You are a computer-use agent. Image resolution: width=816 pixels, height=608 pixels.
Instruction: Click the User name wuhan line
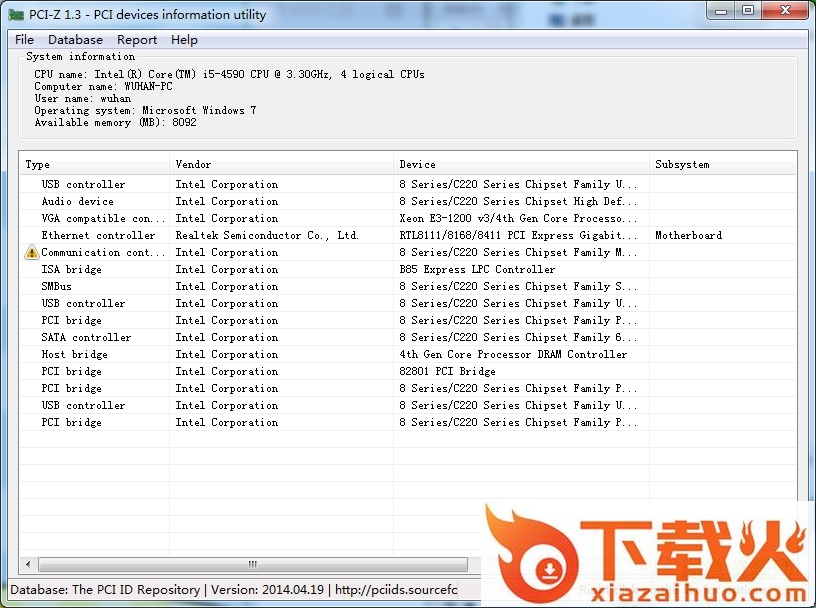tap(83, 98)
